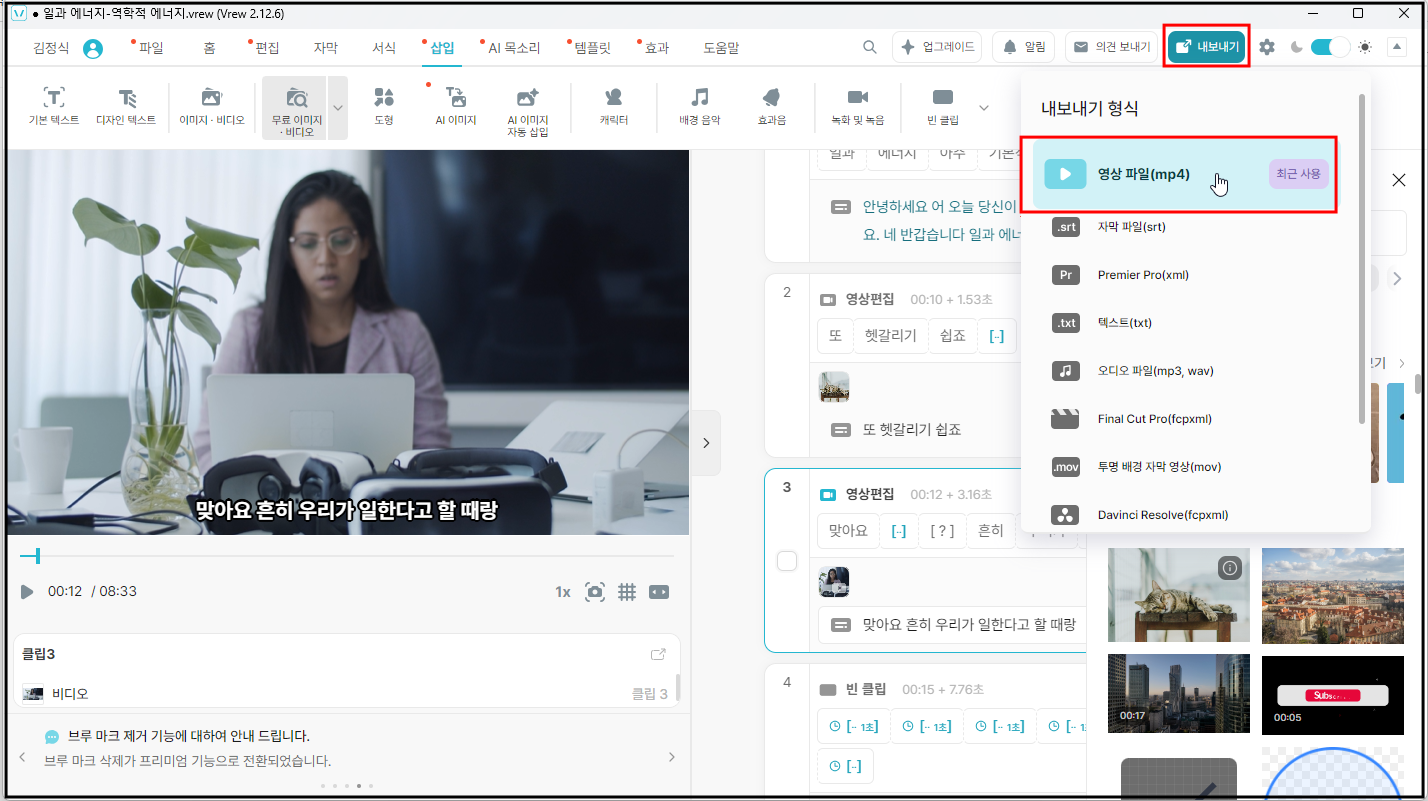Select the word 헷갈리기 in clip 2
1428x801 pixels.
890,335
